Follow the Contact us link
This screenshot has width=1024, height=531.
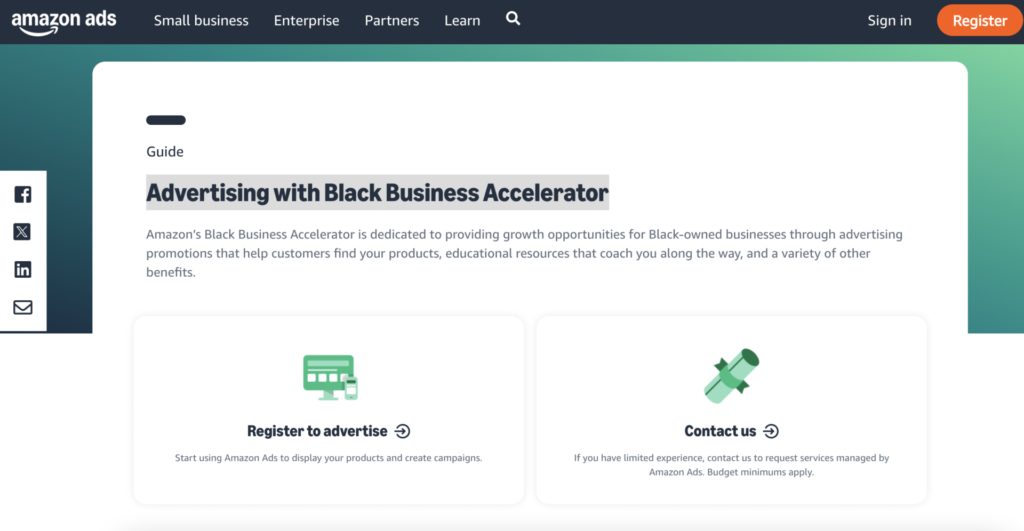tap(720, 431)
